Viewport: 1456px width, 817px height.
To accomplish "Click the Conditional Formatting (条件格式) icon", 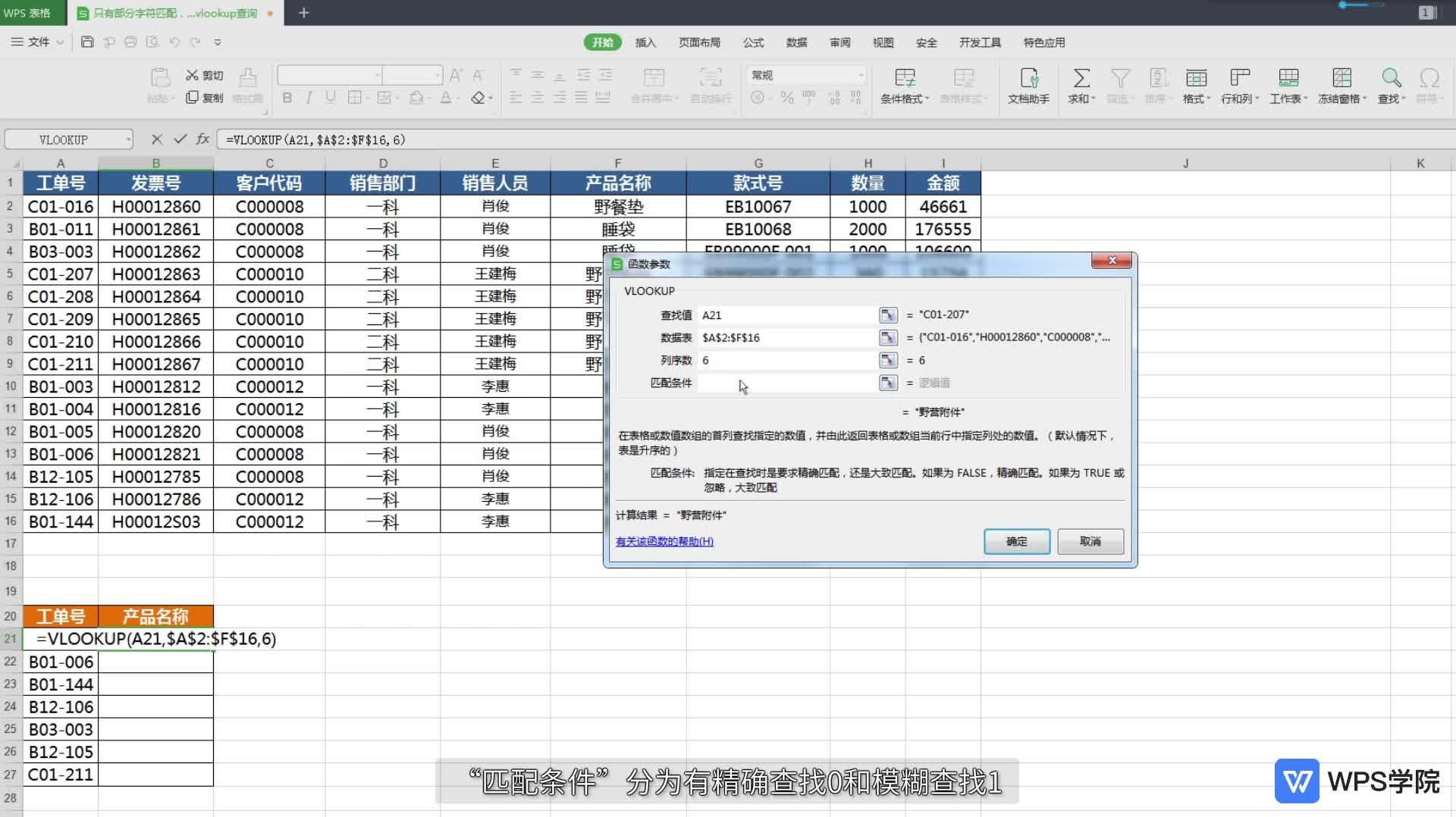I will tap(905, 77).
